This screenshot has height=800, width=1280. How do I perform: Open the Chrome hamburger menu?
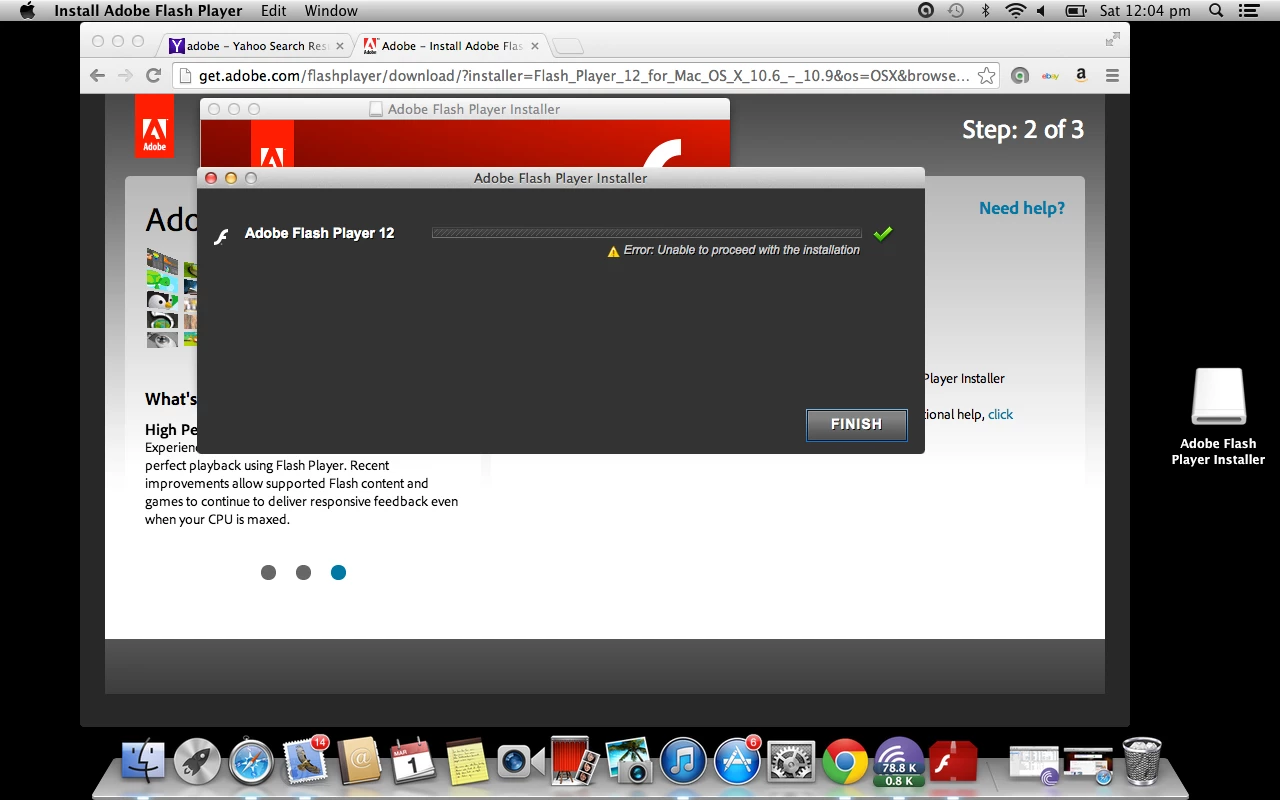(1112, 76)
